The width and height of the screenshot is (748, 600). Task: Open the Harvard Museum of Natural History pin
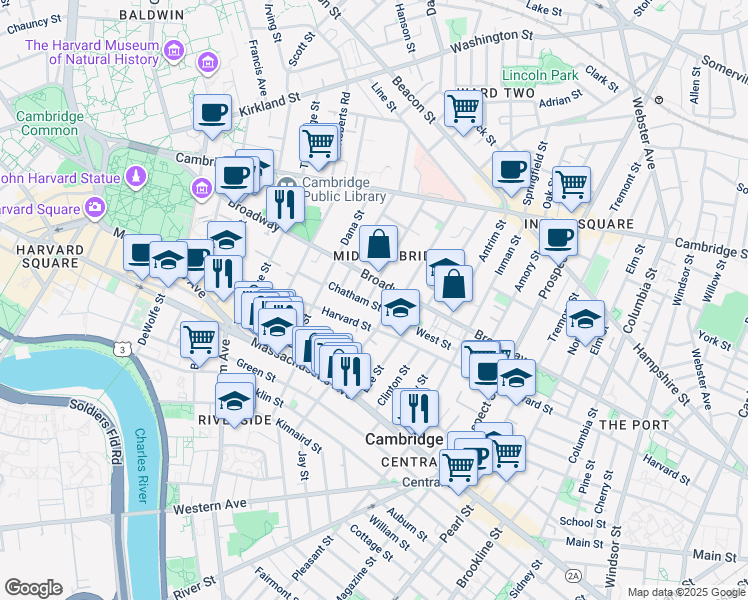click(x=174, y=51)
